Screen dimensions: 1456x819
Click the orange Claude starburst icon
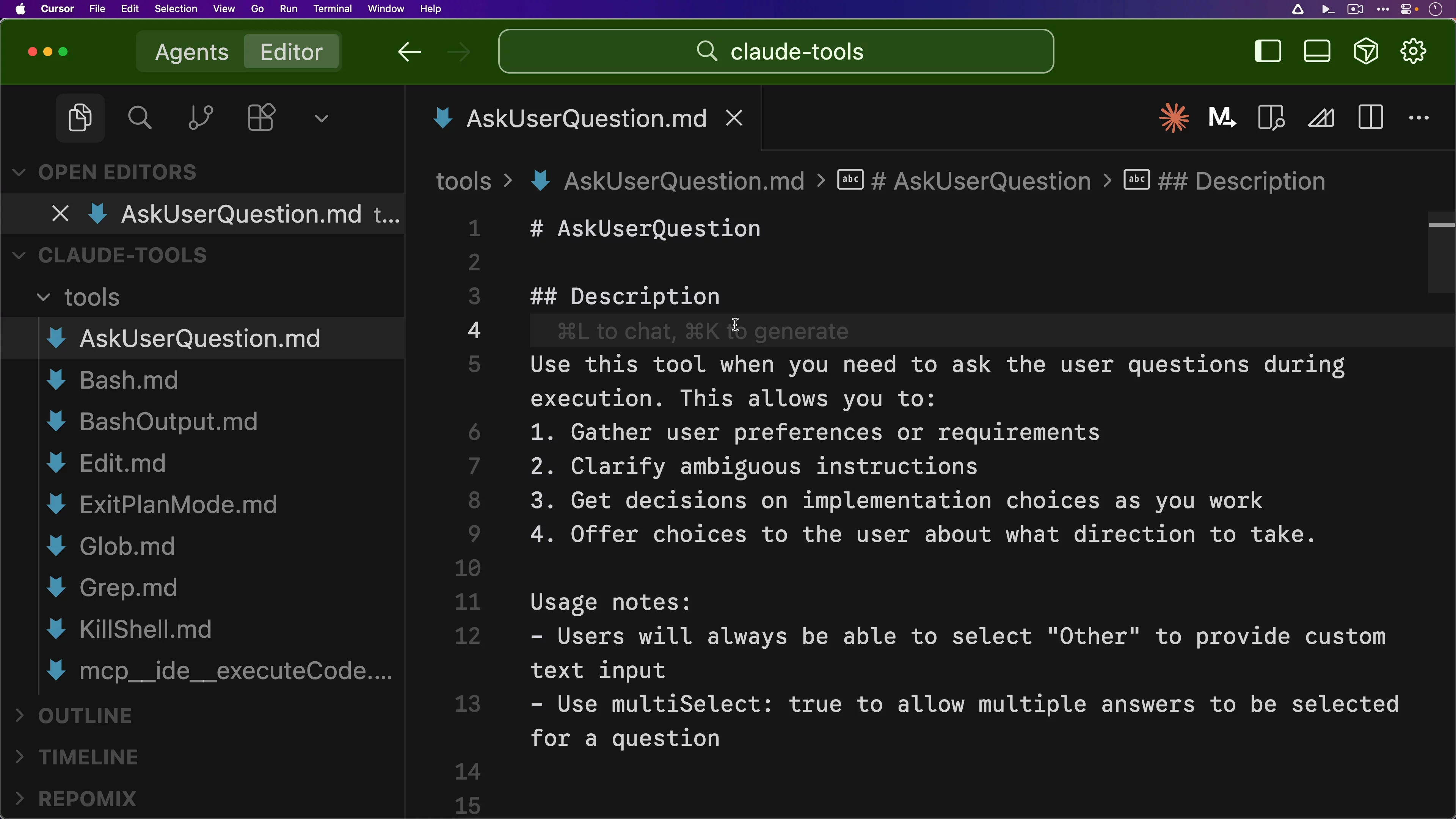pos(1174,118)
